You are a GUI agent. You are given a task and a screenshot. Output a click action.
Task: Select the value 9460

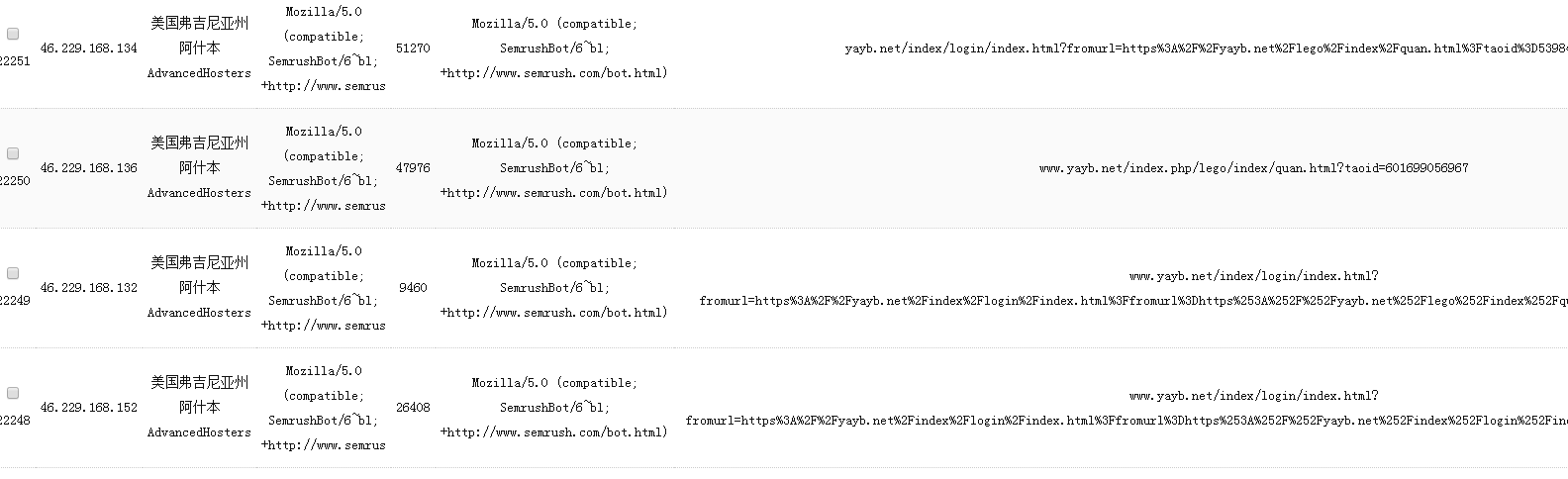(413, 288)
